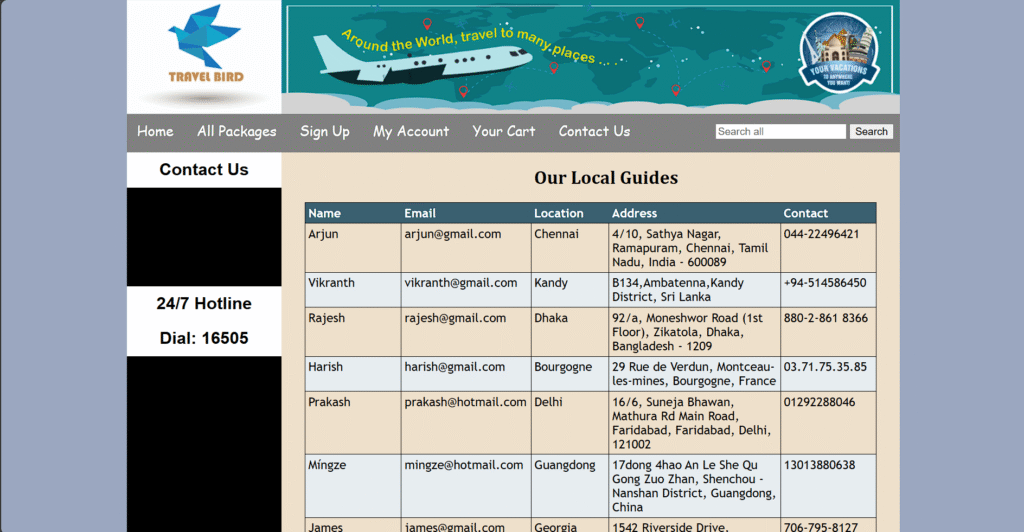This screenshot has height=532, width=1024.
Task: Click the Dial: 16505 hotline number
Action: click(204, 338)
